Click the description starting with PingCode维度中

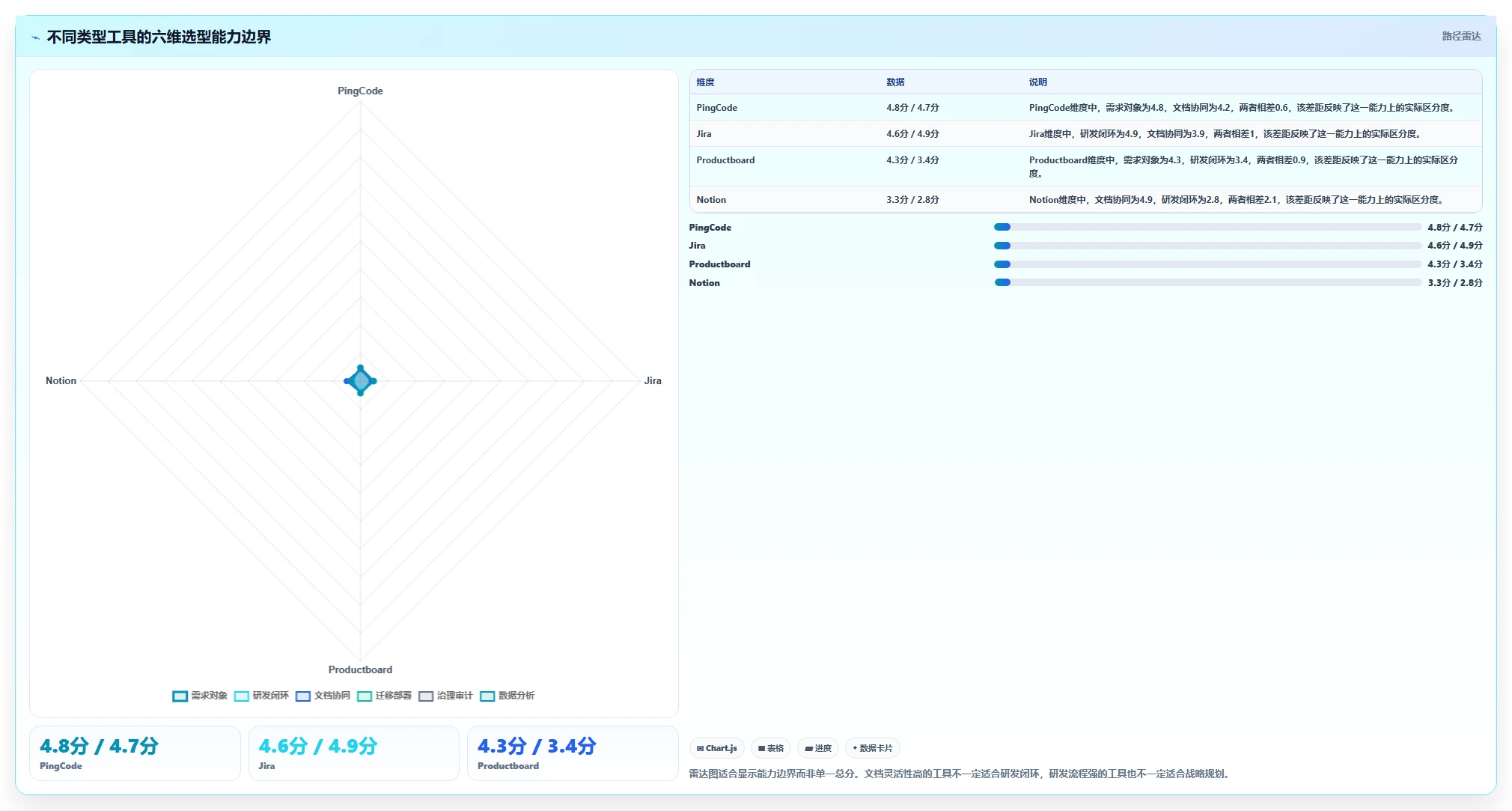click(x=1243, y=108)
